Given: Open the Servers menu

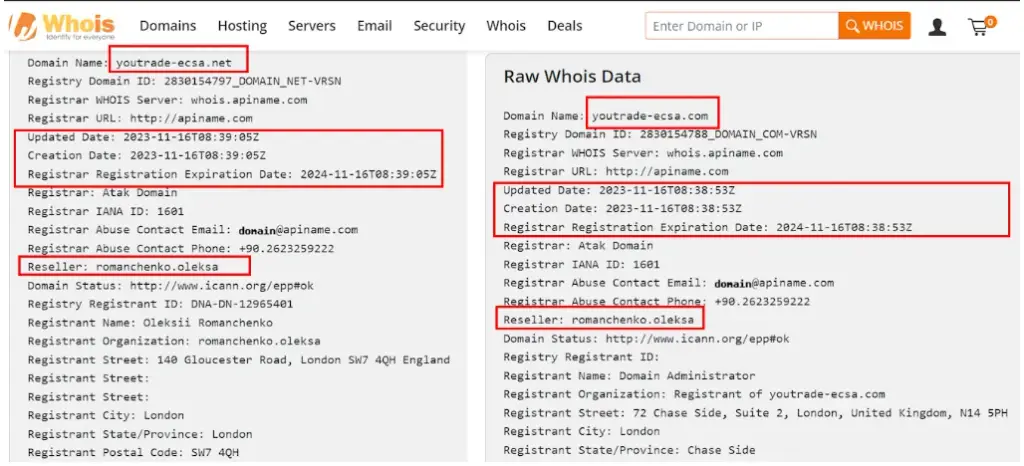Looking at the screenshot, I should [x=312, y=26].
